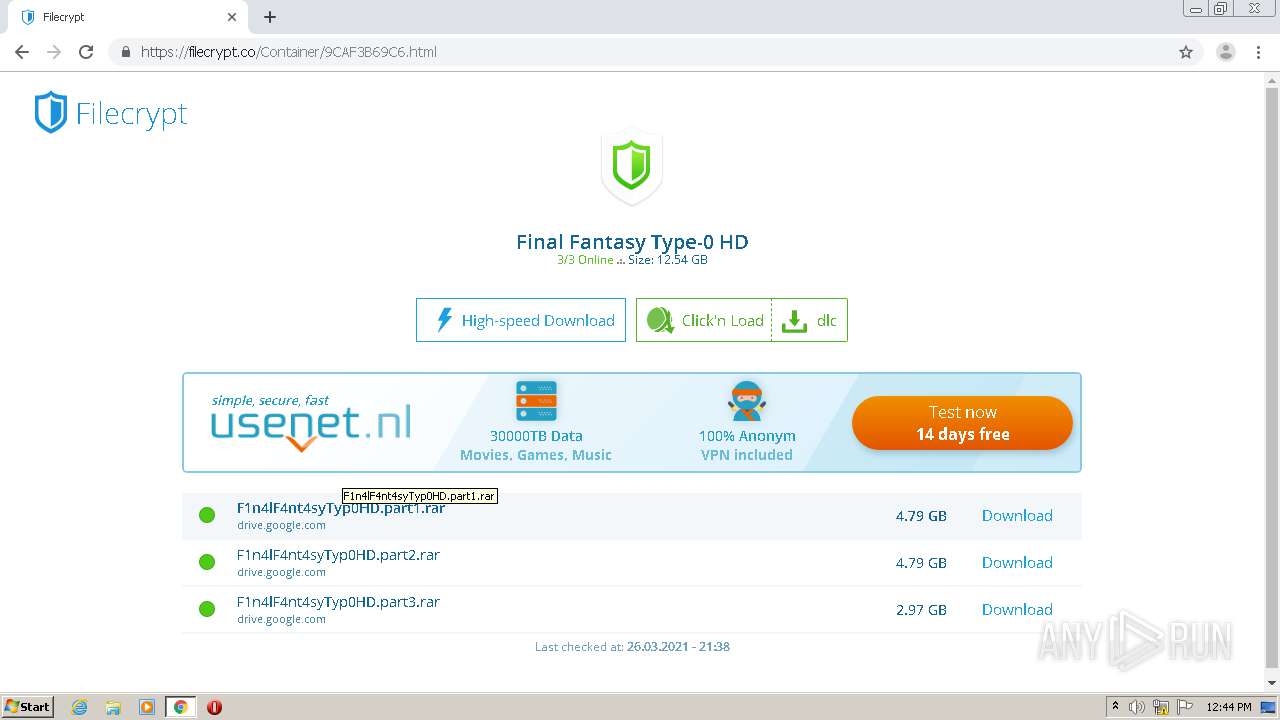Image resolution: width=1280 pixels, height=720 pixels.
Task: Click the green status dot for part2.rar
Action: [x=207, y=562]
